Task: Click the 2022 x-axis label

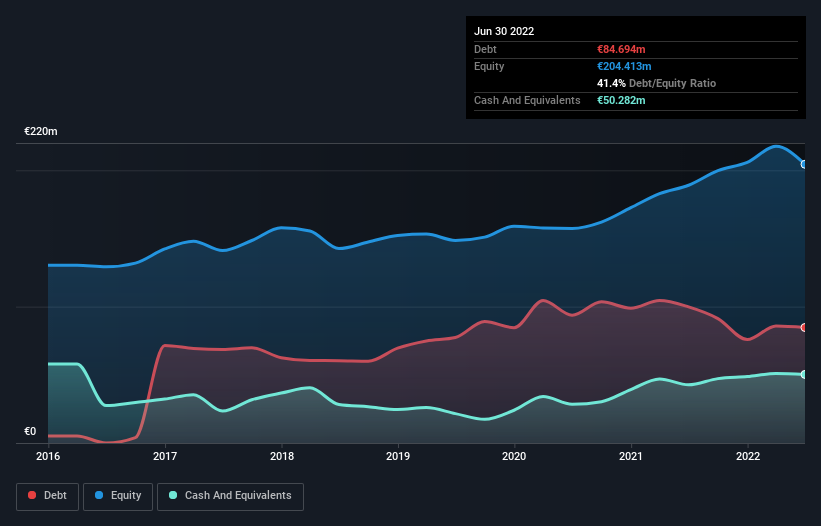Action: [x=748, y=456]
